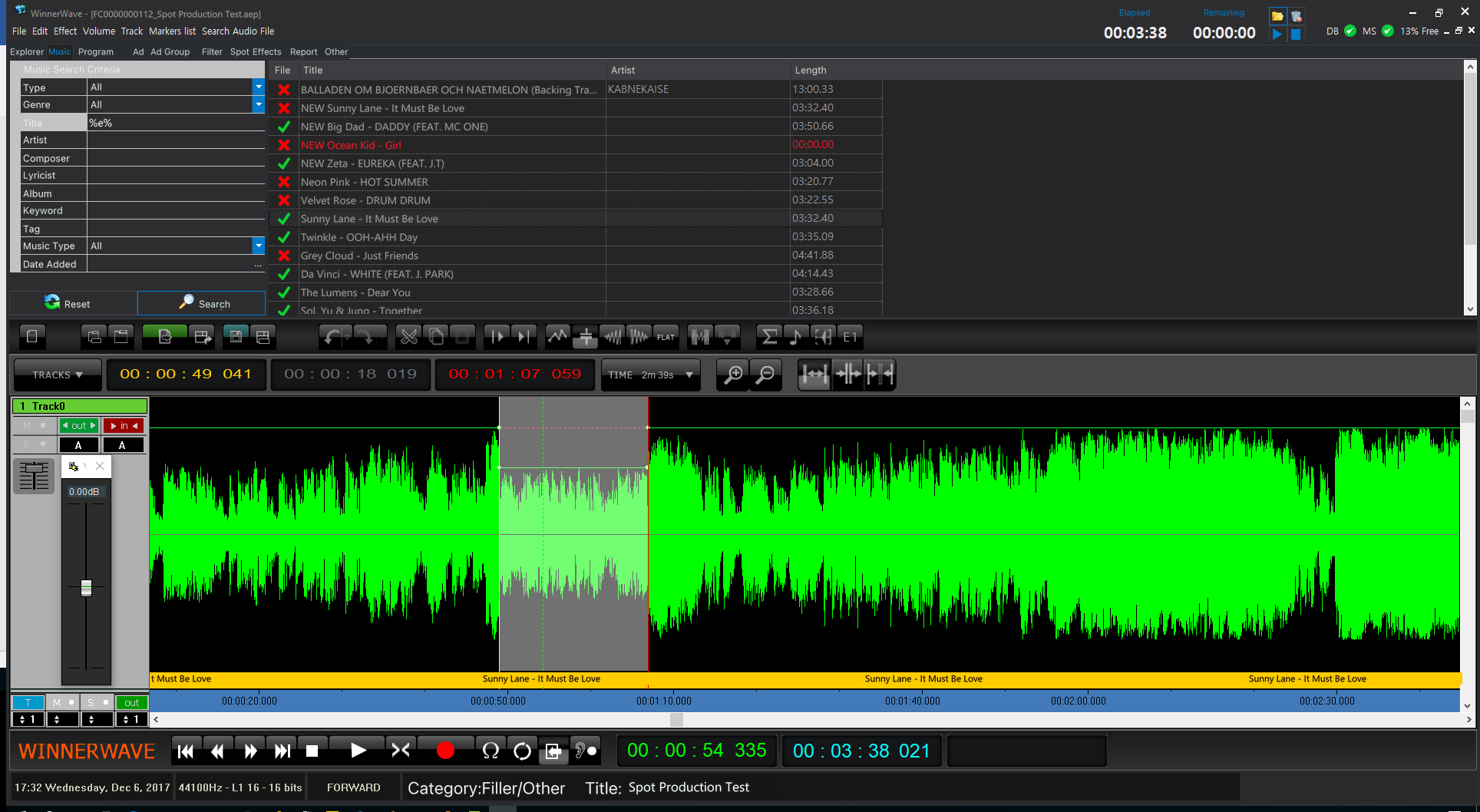Screen dimensions: 1480x812
Task: Click the fast-forward transport button
Action: pos(250,751)
